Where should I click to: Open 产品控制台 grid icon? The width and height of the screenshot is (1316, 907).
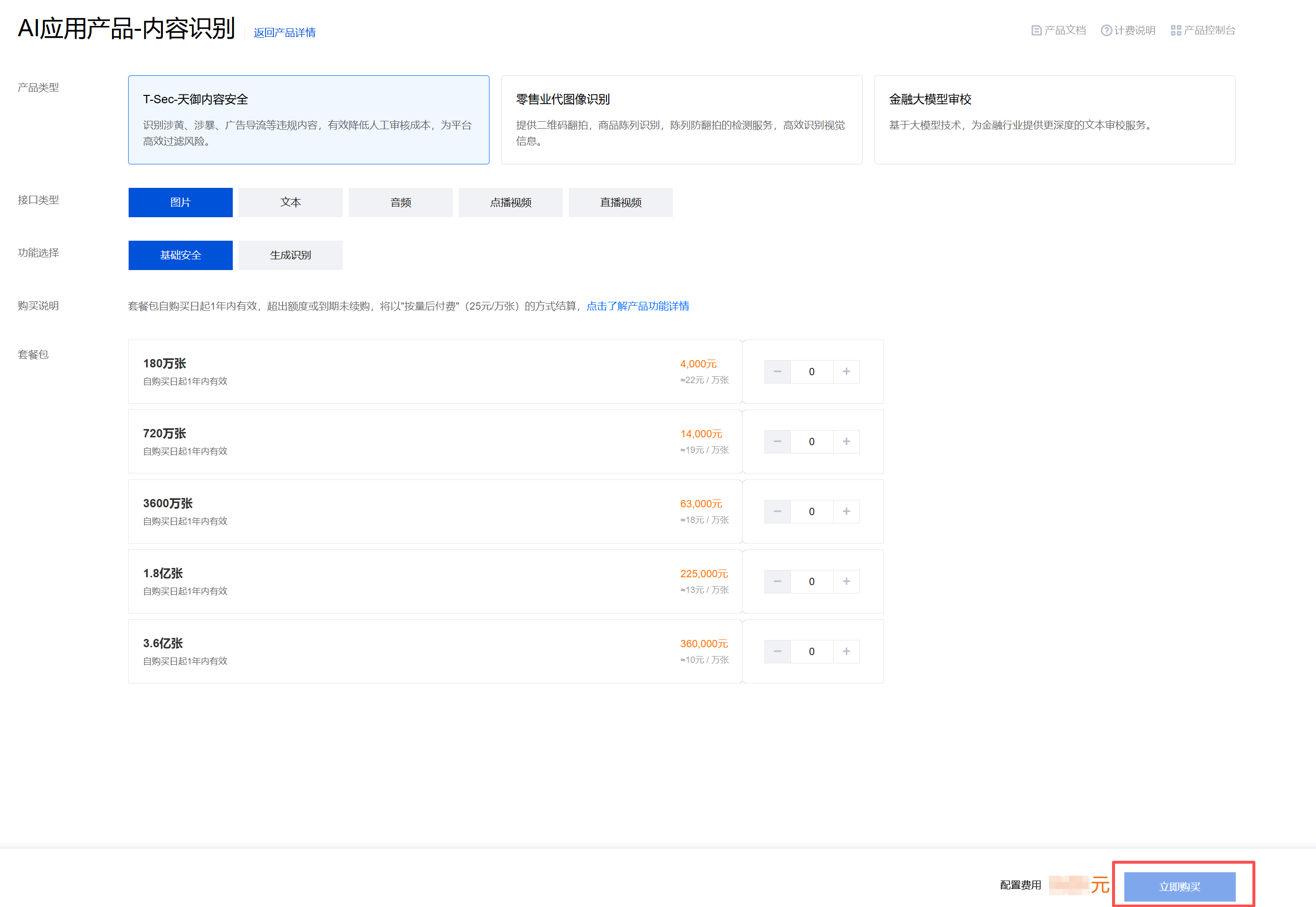click(x=1176, y=31)
